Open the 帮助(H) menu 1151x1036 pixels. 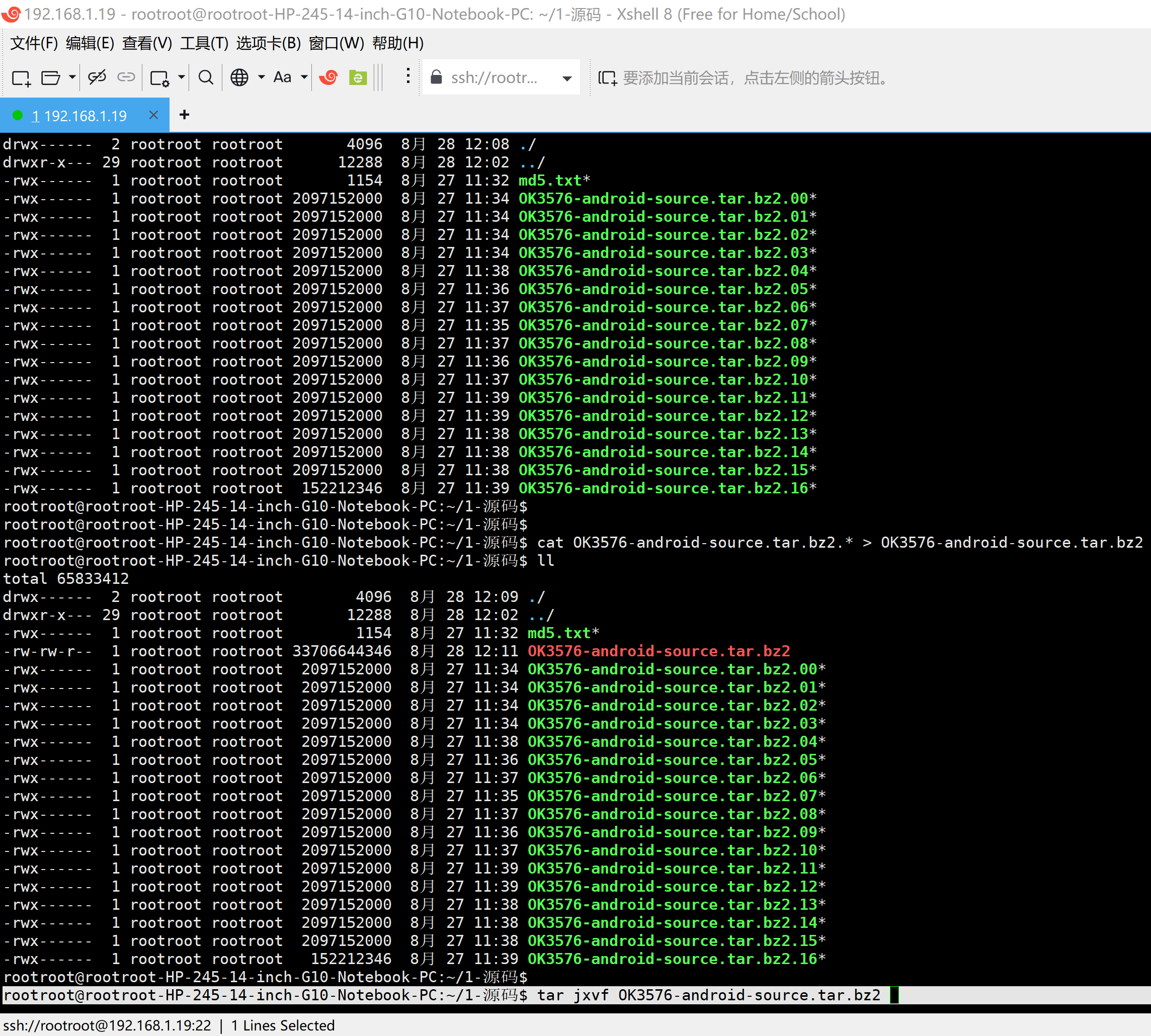point(398,43)
